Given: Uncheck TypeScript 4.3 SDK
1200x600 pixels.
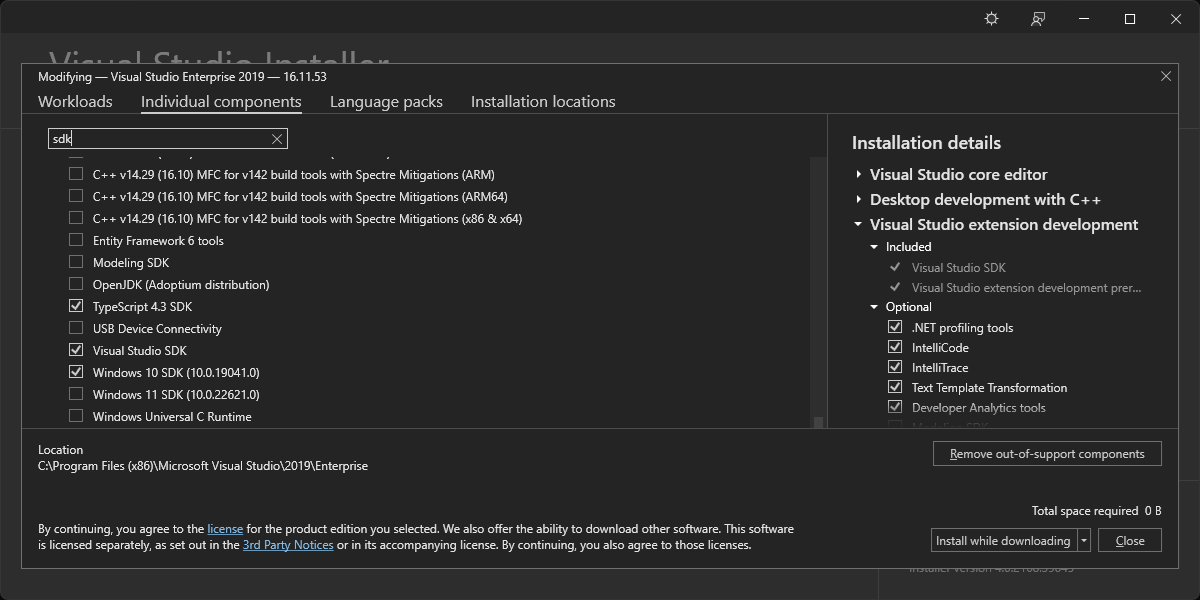Looking at the screenshot, I should point(76,307).
